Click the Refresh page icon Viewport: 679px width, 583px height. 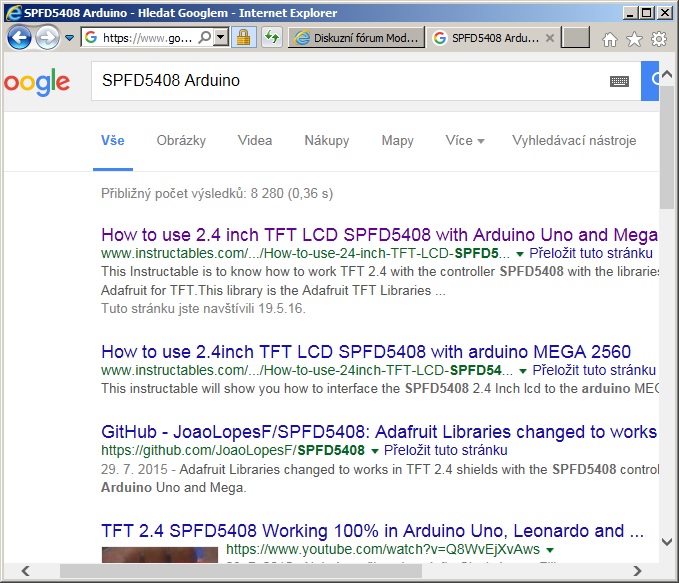(272, 38)
